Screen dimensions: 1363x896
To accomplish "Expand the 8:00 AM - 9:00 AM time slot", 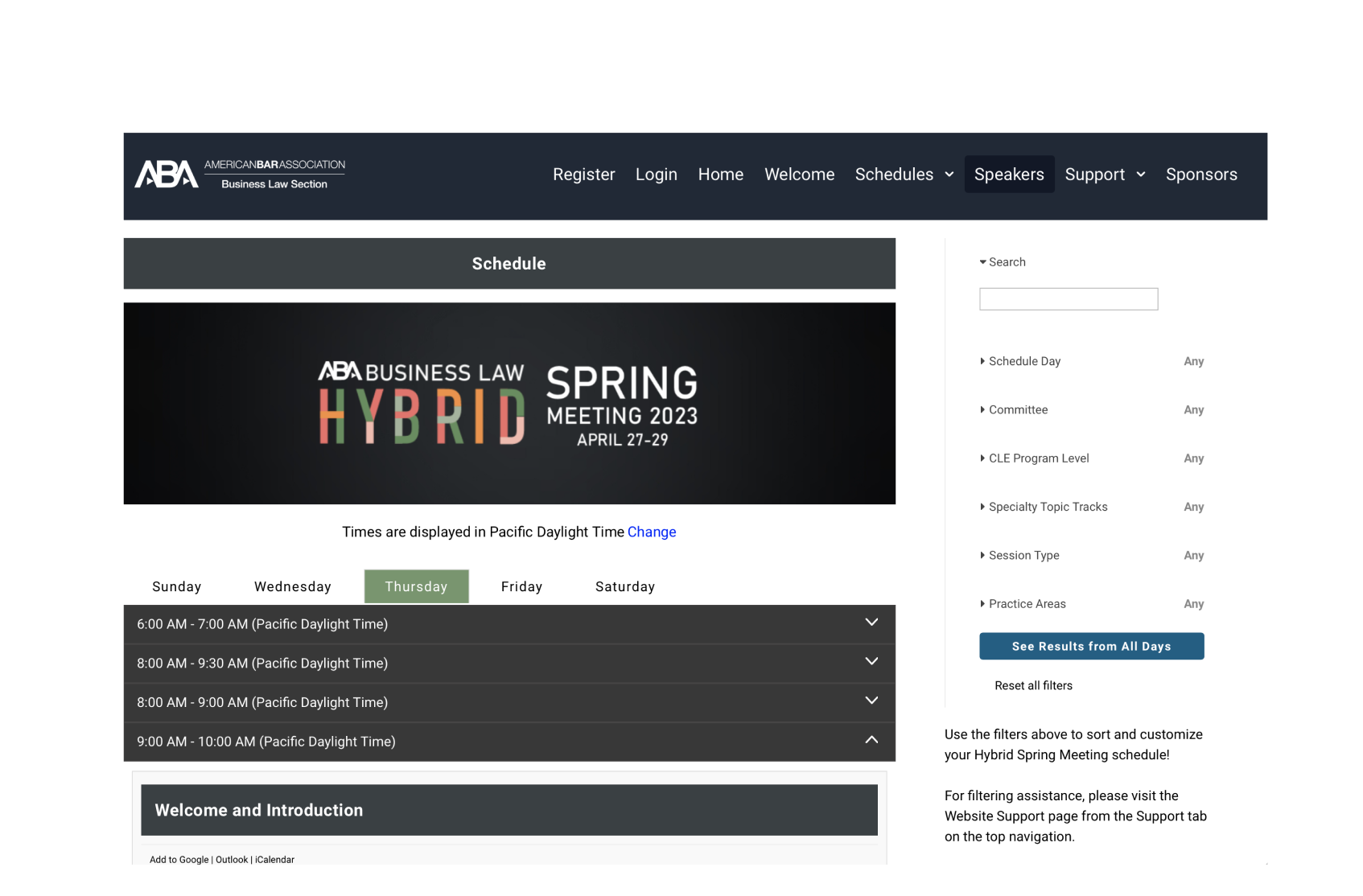I will tap(509, 702).
